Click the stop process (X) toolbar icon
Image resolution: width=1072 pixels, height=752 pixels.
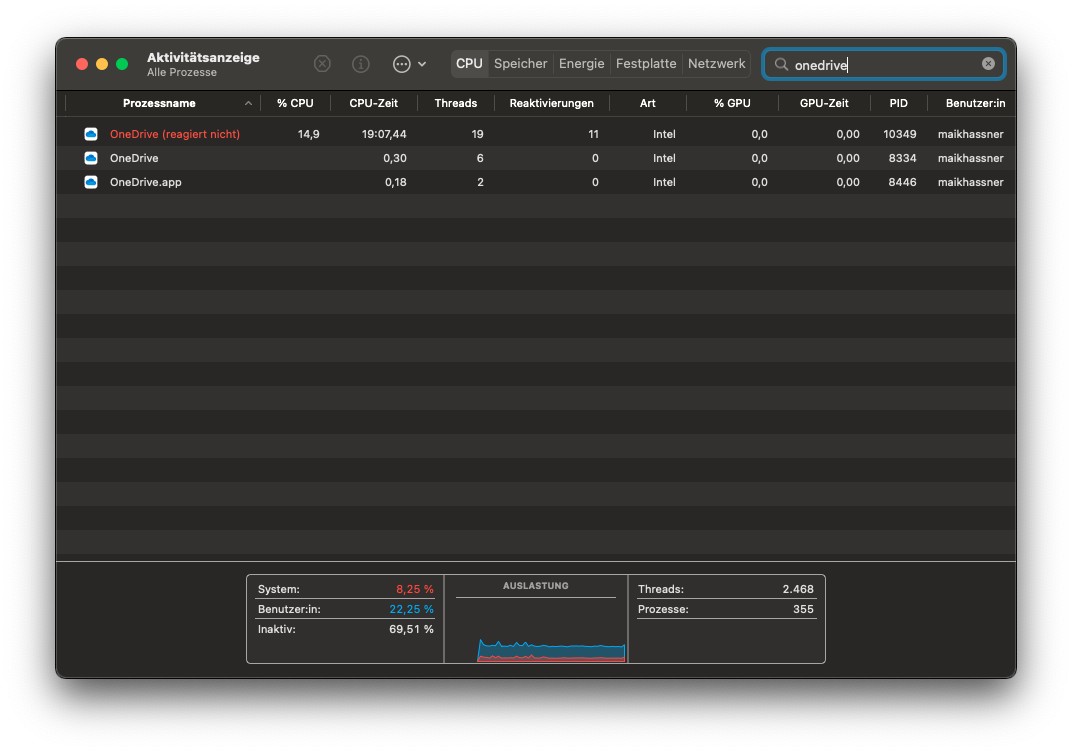[322, 64]
